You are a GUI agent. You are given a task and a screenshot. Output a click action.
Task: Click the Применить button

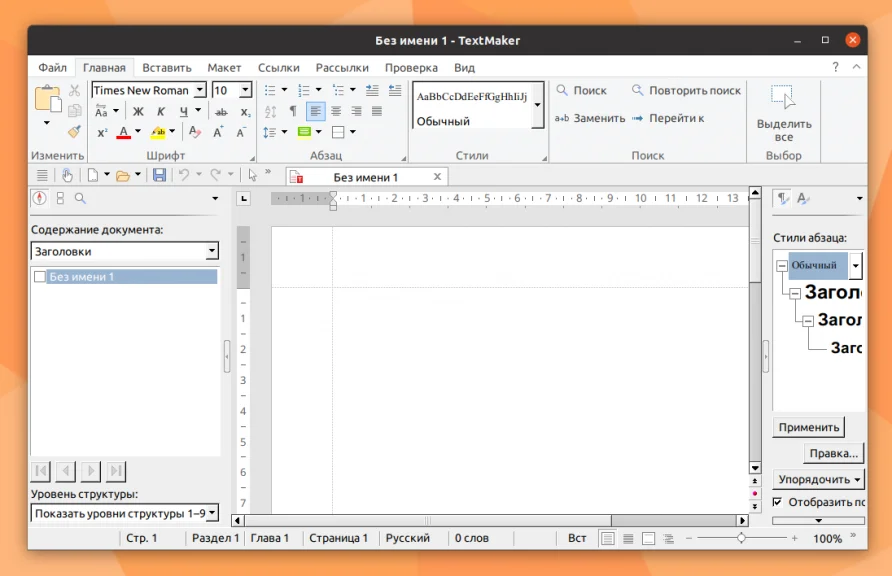pos(808,427)
